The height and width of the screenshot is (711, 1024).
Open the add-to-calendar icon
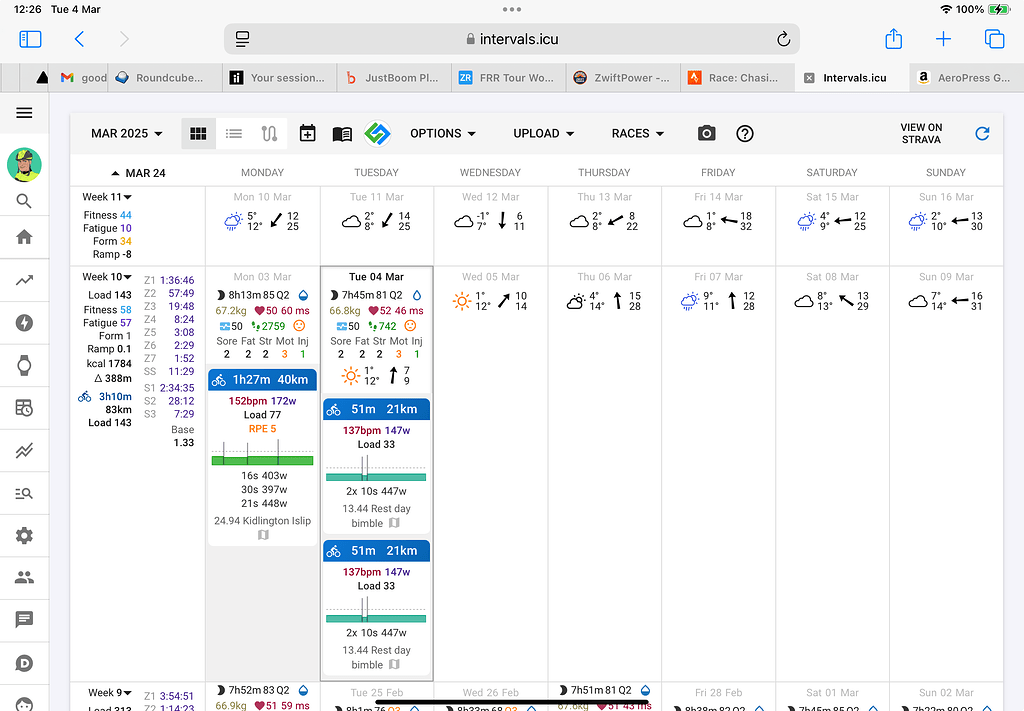pos(307,133)
